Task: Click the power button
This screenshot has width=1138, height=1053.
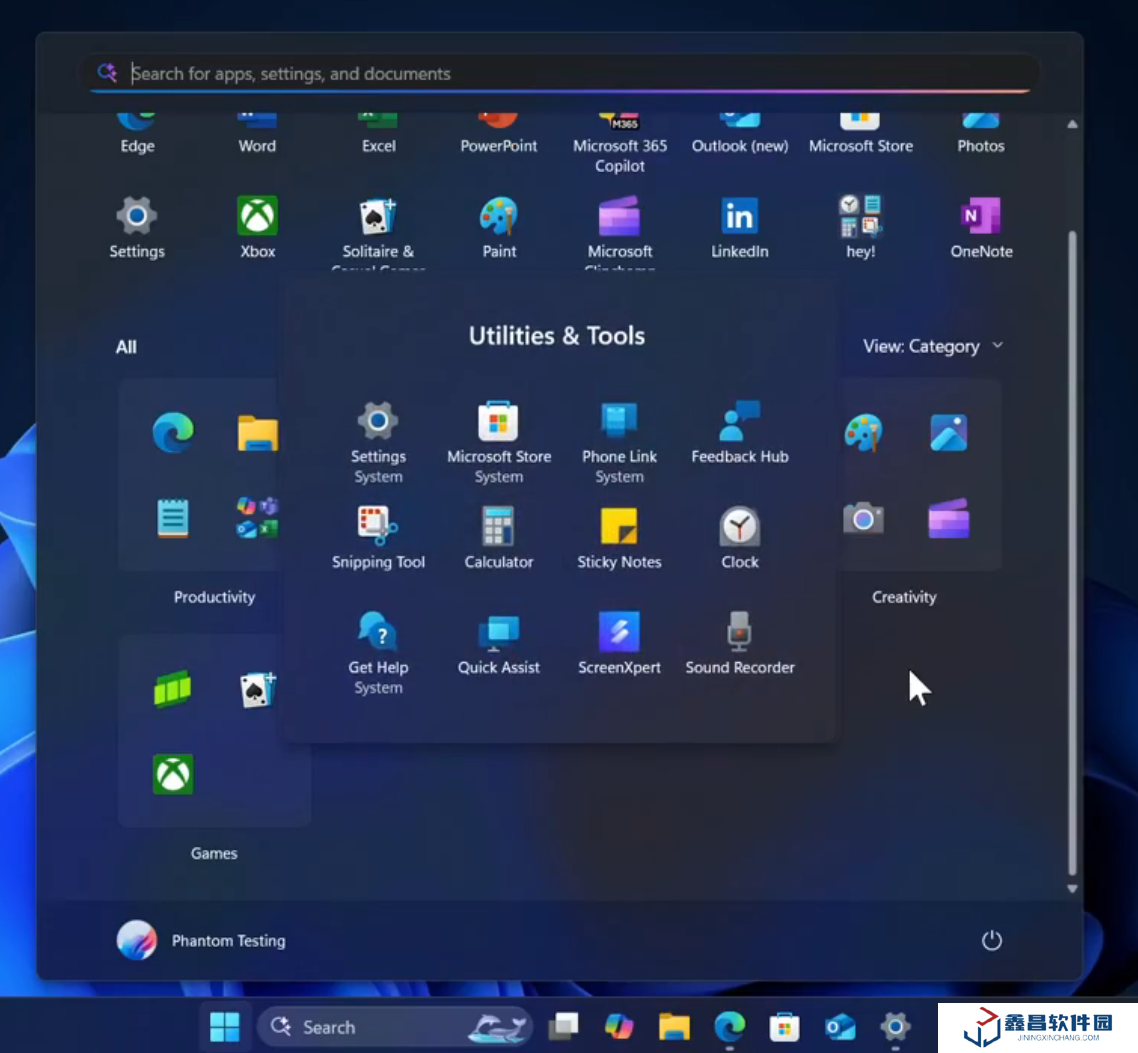Action: 991,940
